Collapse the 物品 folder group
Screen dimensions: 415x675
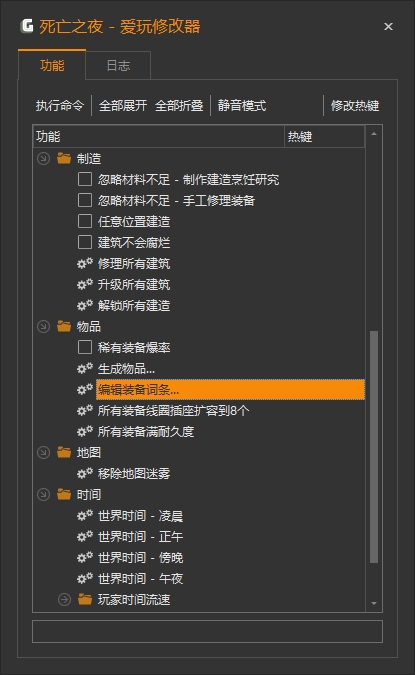coord(43,326)
